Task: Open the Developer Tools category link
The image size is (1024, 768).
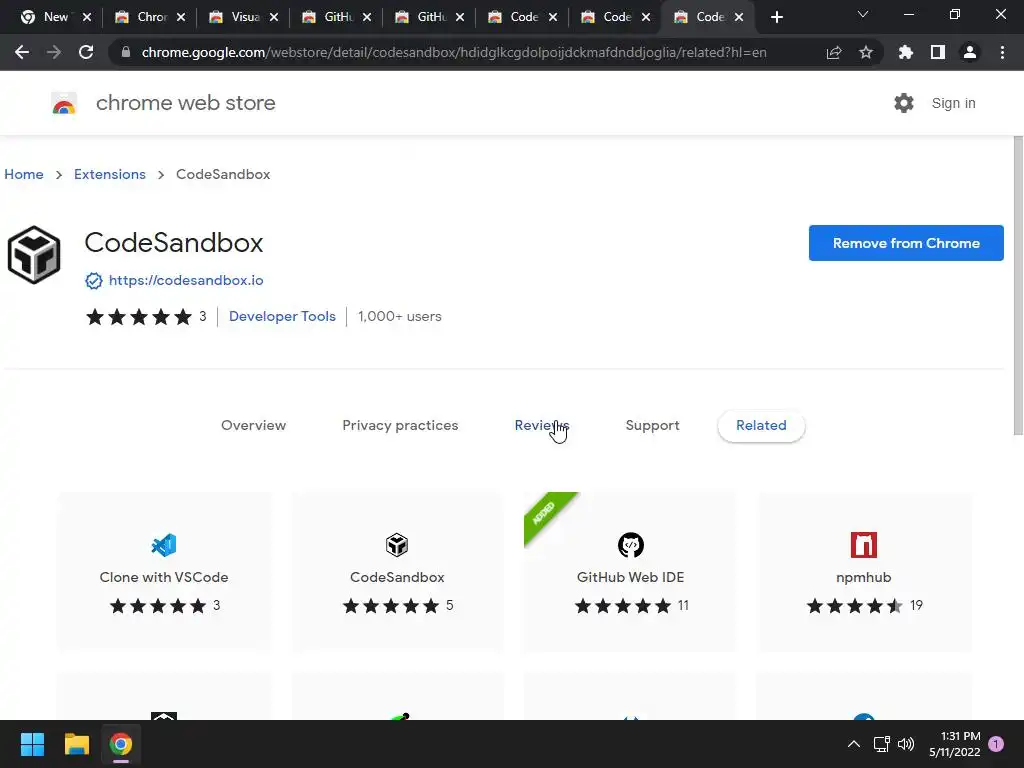Action: tap(282, 316)
